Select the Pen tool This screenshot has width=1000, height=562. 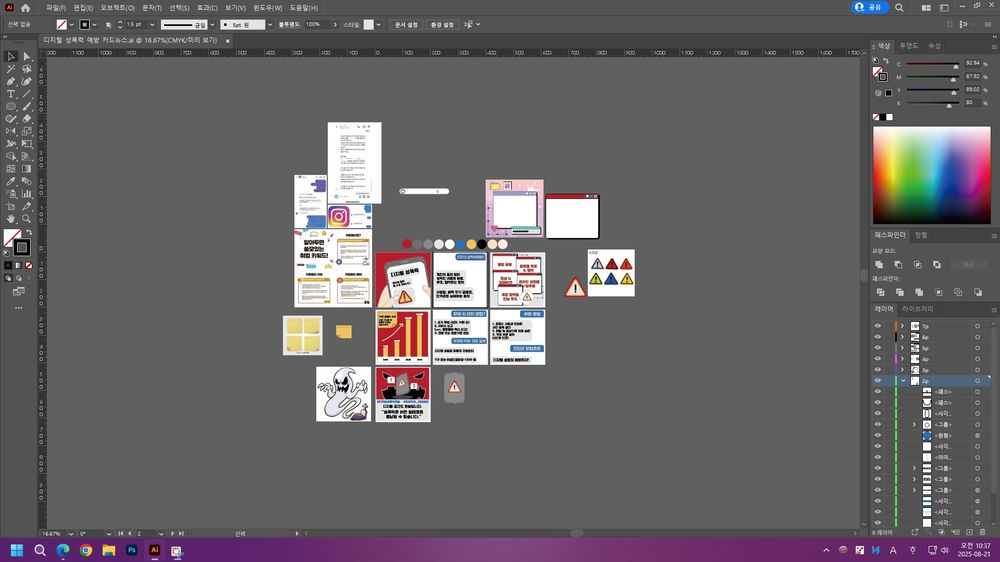(x=11, y=82)
